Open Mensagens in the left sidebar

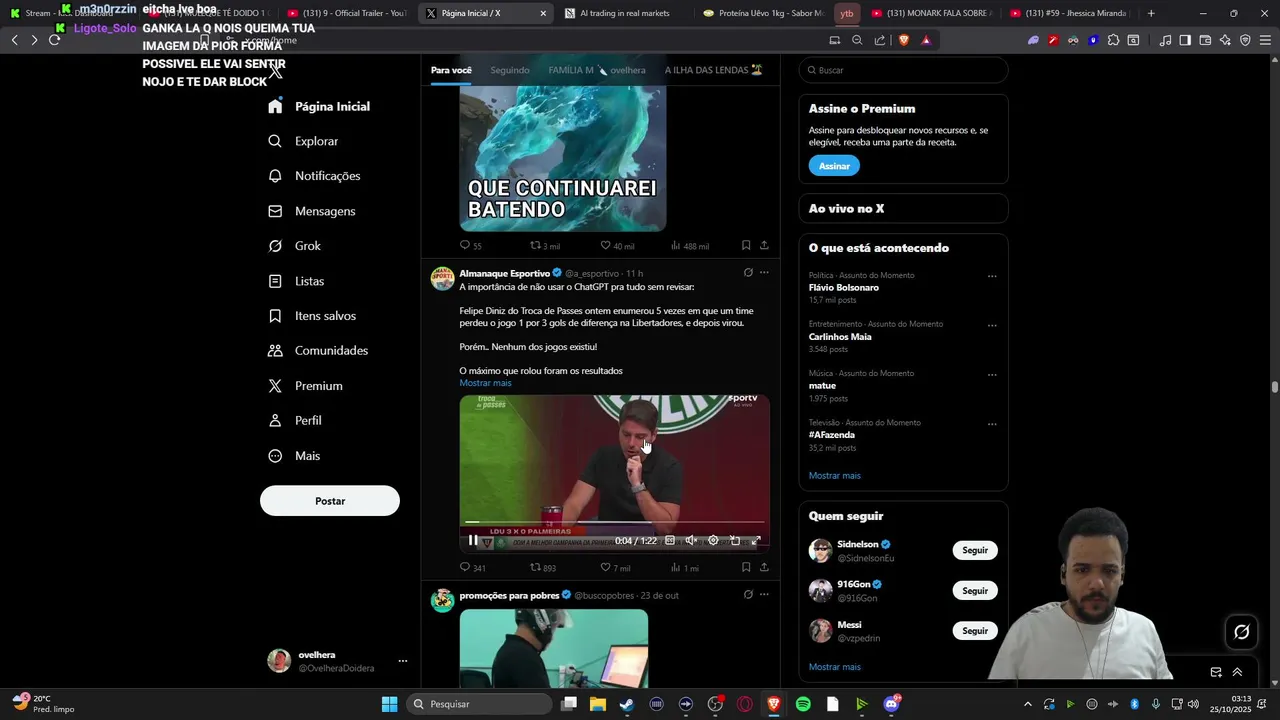click(x=311, y=211)
